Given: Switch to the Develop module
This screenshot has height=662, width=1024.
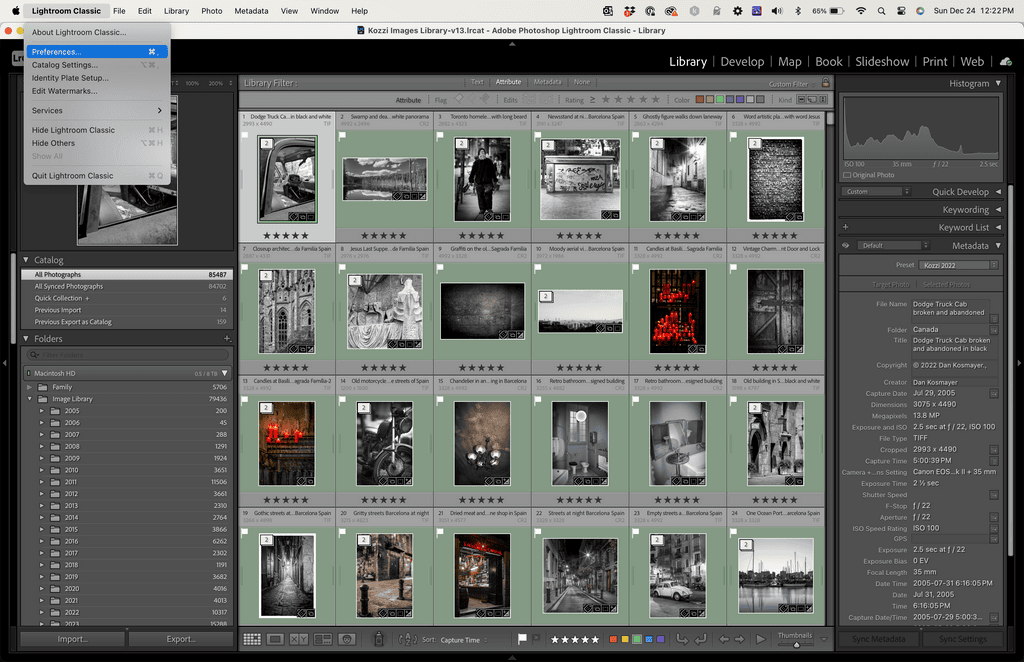Looking at the screenshot, I should [x=742, y=61].
